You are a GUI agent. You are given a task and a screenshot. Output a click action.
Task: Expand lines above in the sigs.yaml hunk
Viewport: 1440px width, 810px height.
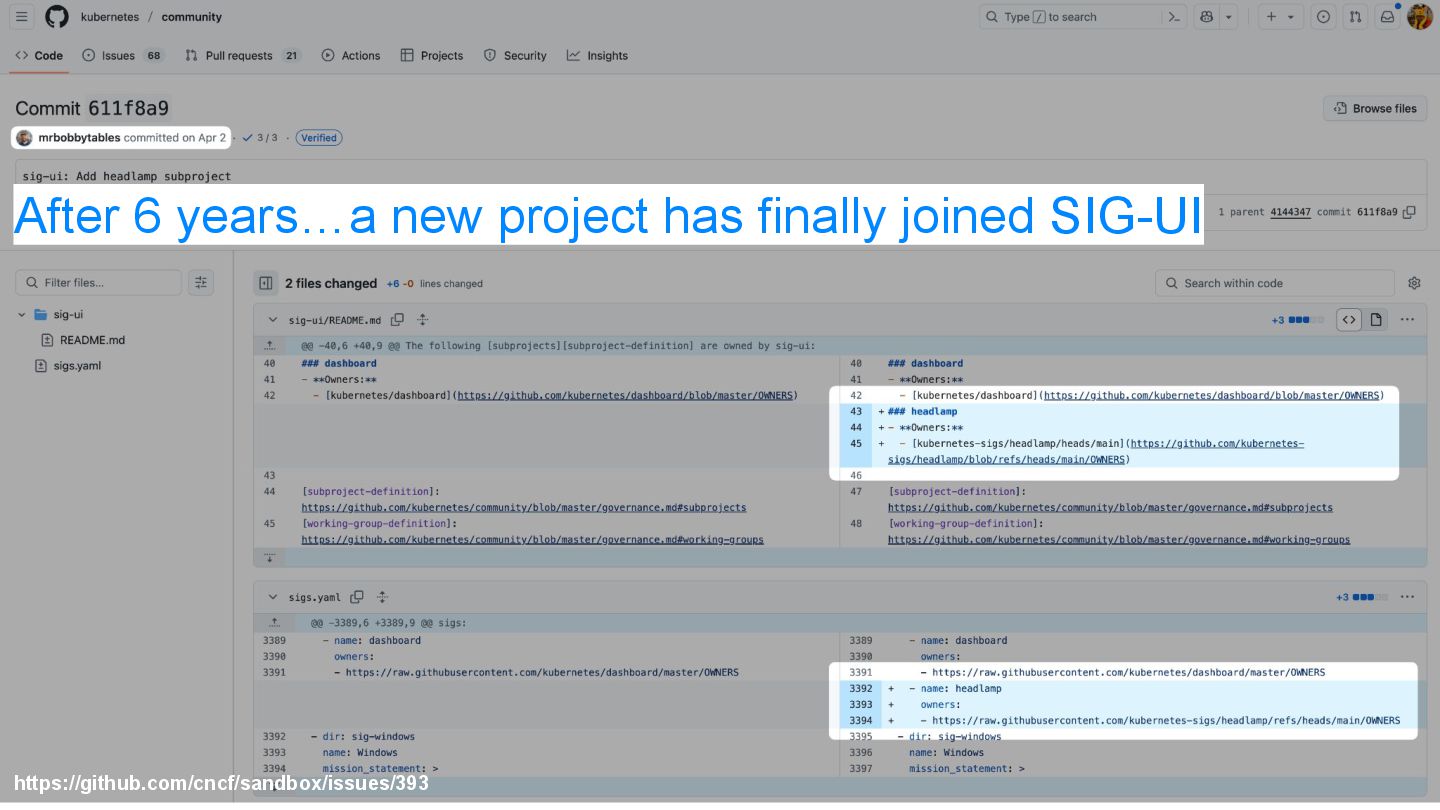(x=274, y=622)
